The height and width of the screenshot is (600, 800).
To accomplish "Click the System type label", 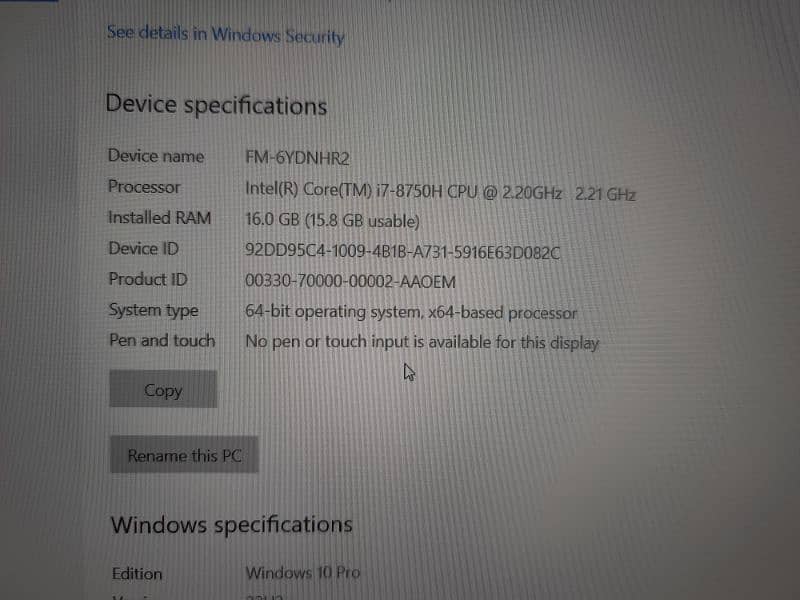I will [154, 310].
